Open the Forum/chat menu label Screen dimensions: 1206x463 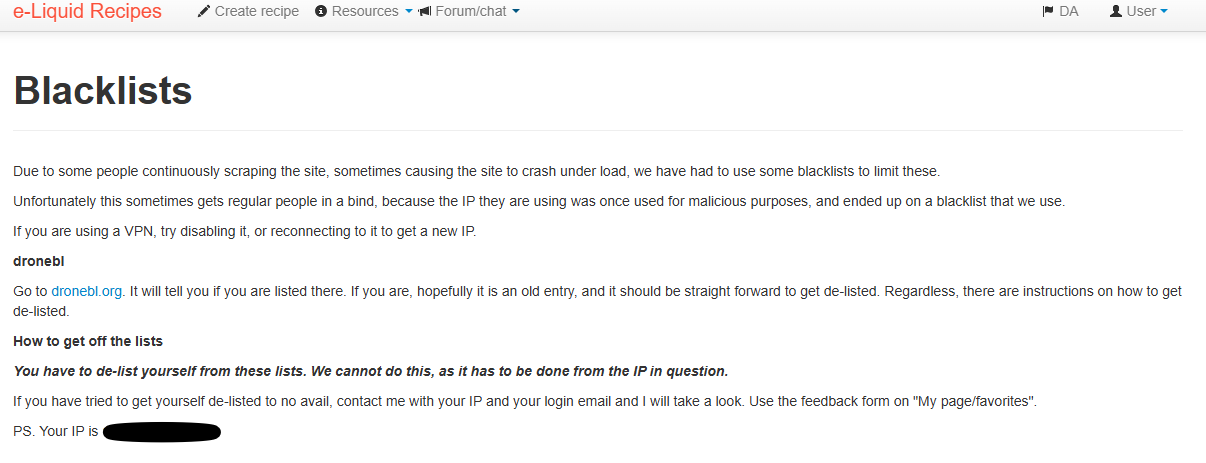click(x=471, y=12)
